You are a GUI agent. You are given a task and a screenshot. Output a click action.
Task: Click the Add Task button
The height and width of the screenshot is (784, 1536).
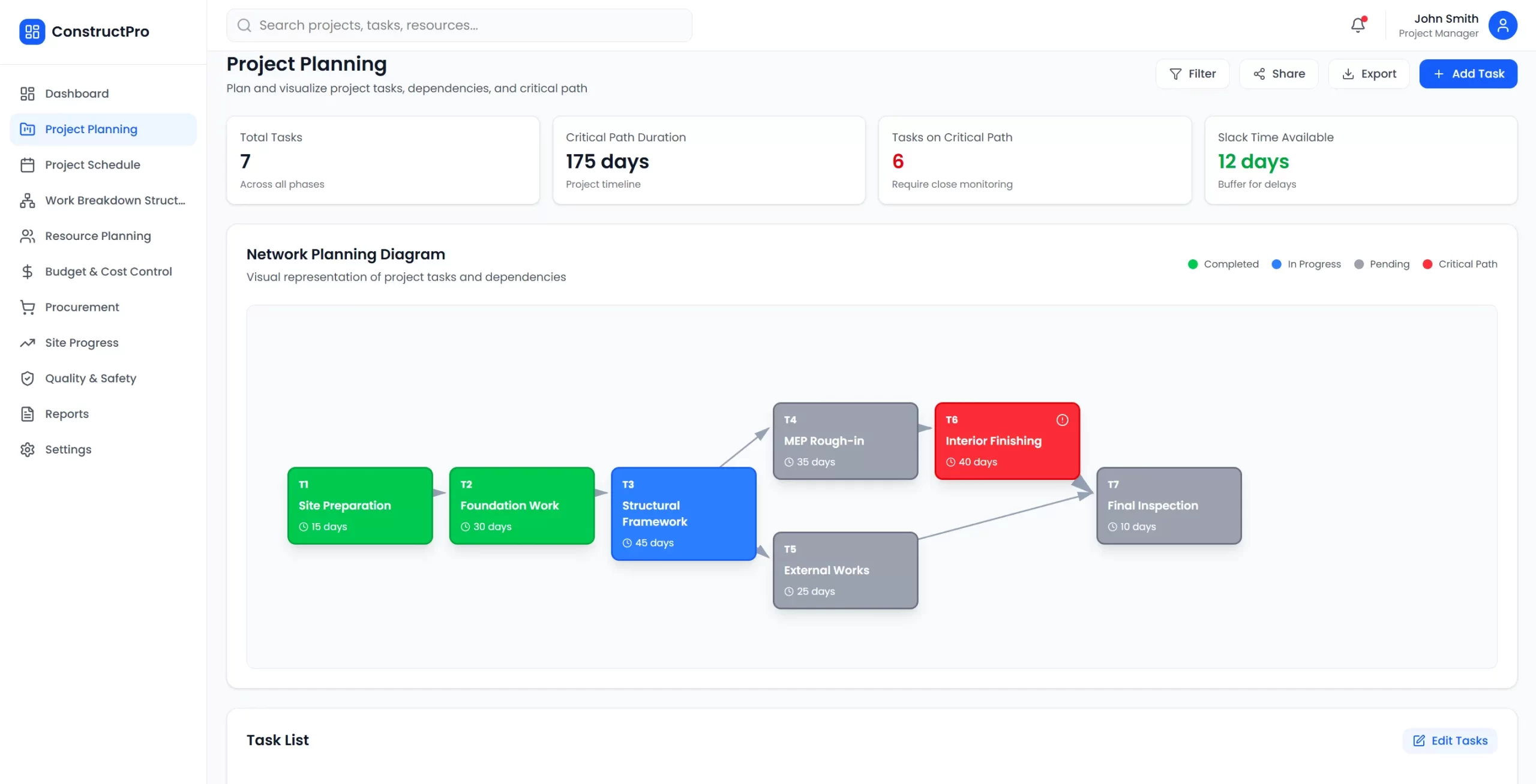(x=1468, y=73)
